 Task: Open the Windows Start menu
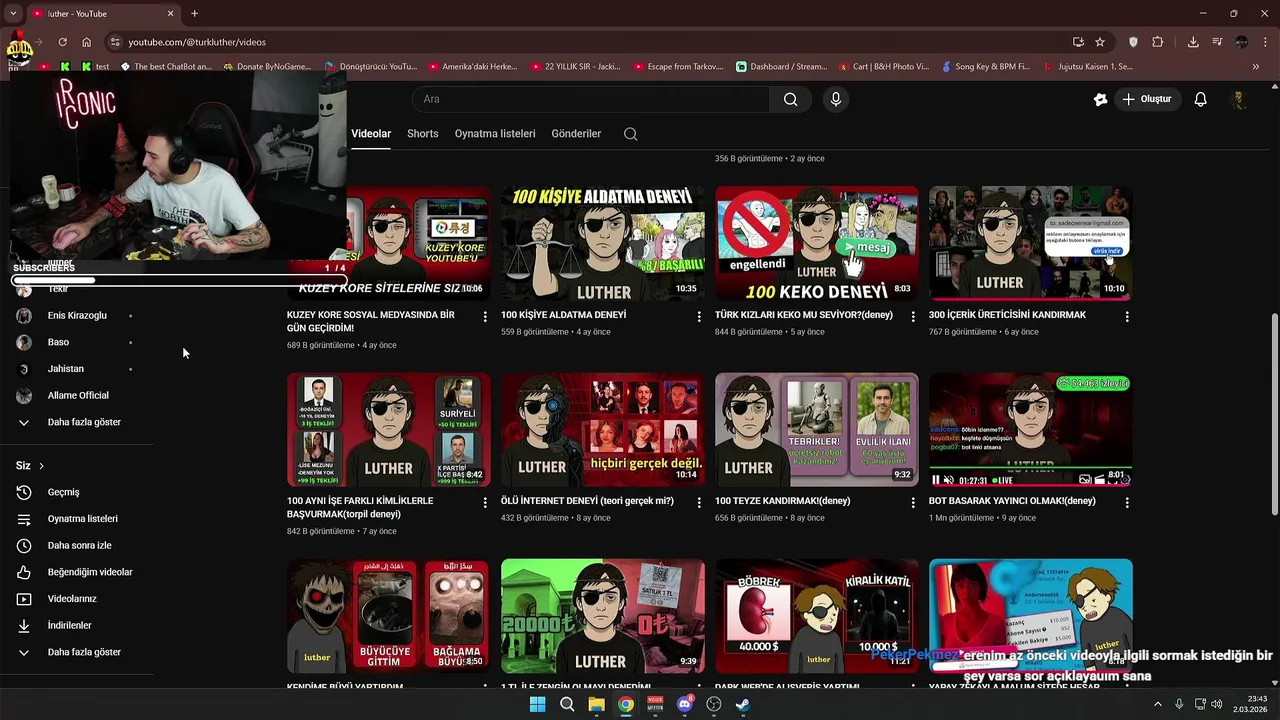[x=537, y=704]
